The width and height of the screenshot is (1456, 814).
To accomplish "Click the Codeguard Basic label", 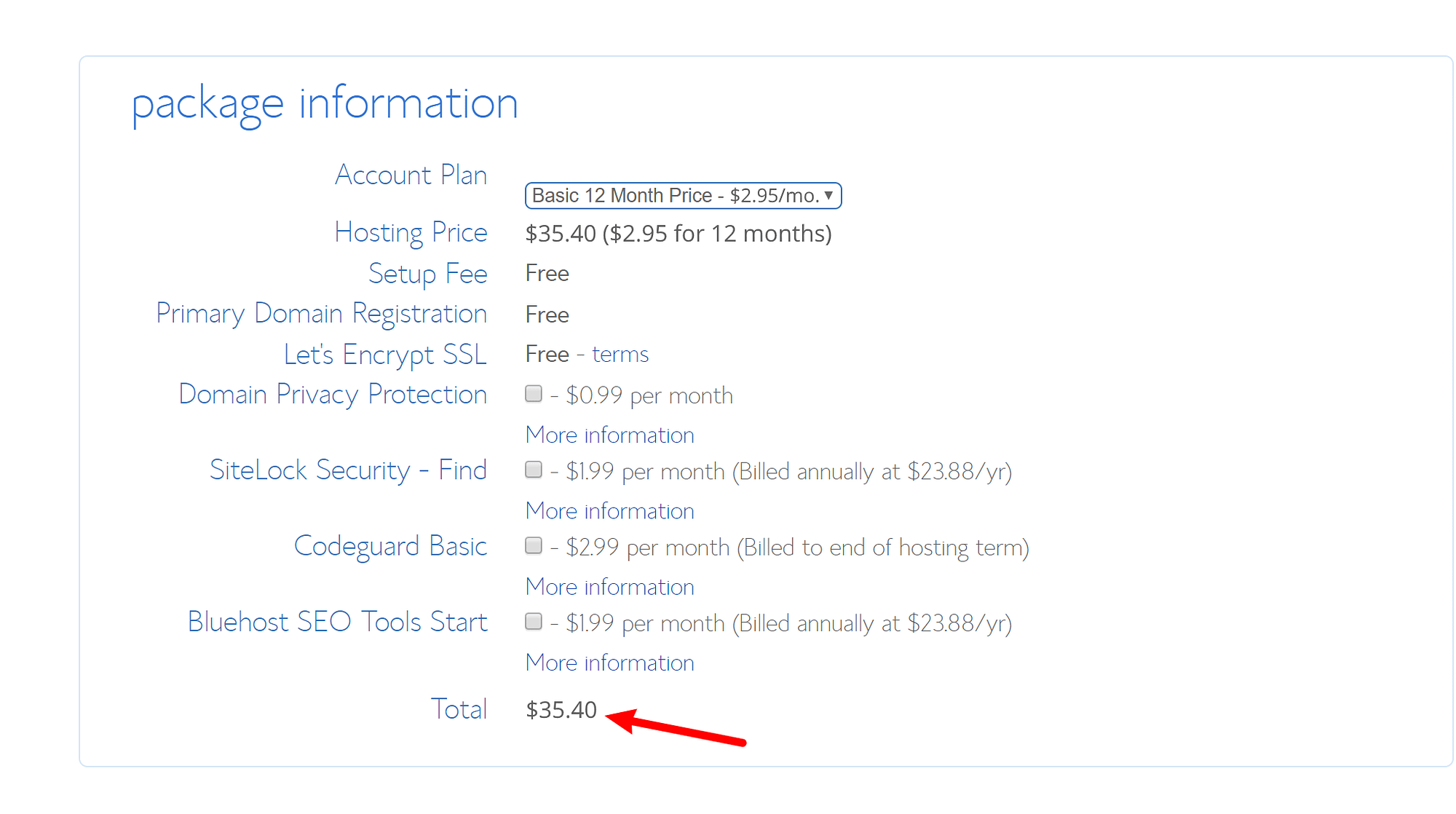I will click(x=390, y=546).
